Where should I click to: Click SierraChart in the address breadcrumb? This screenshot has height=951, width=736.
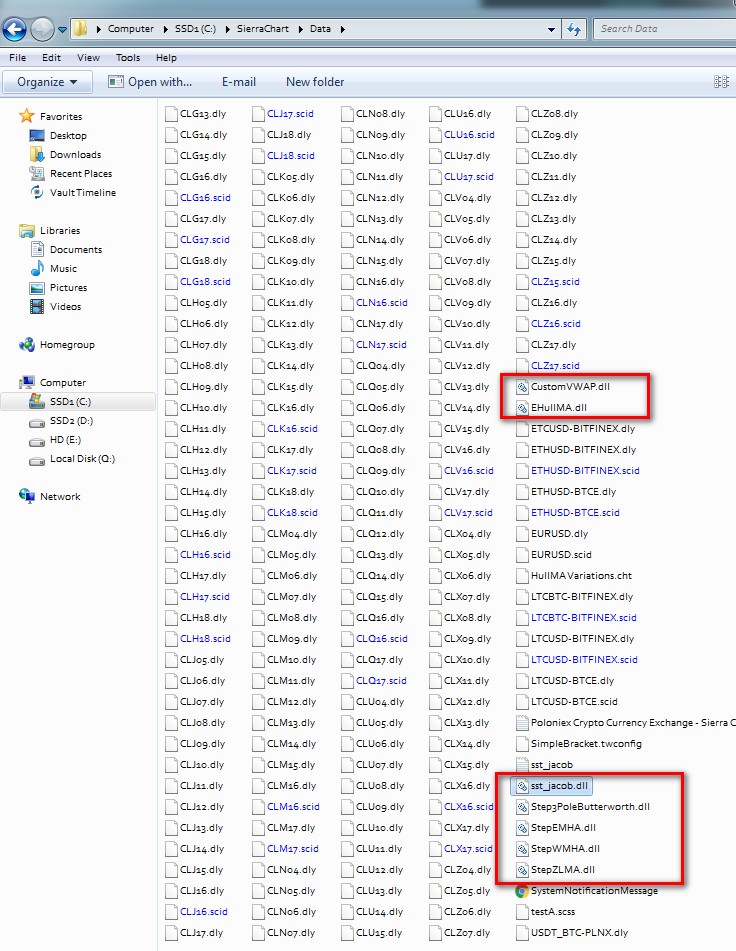click(263, 29)
